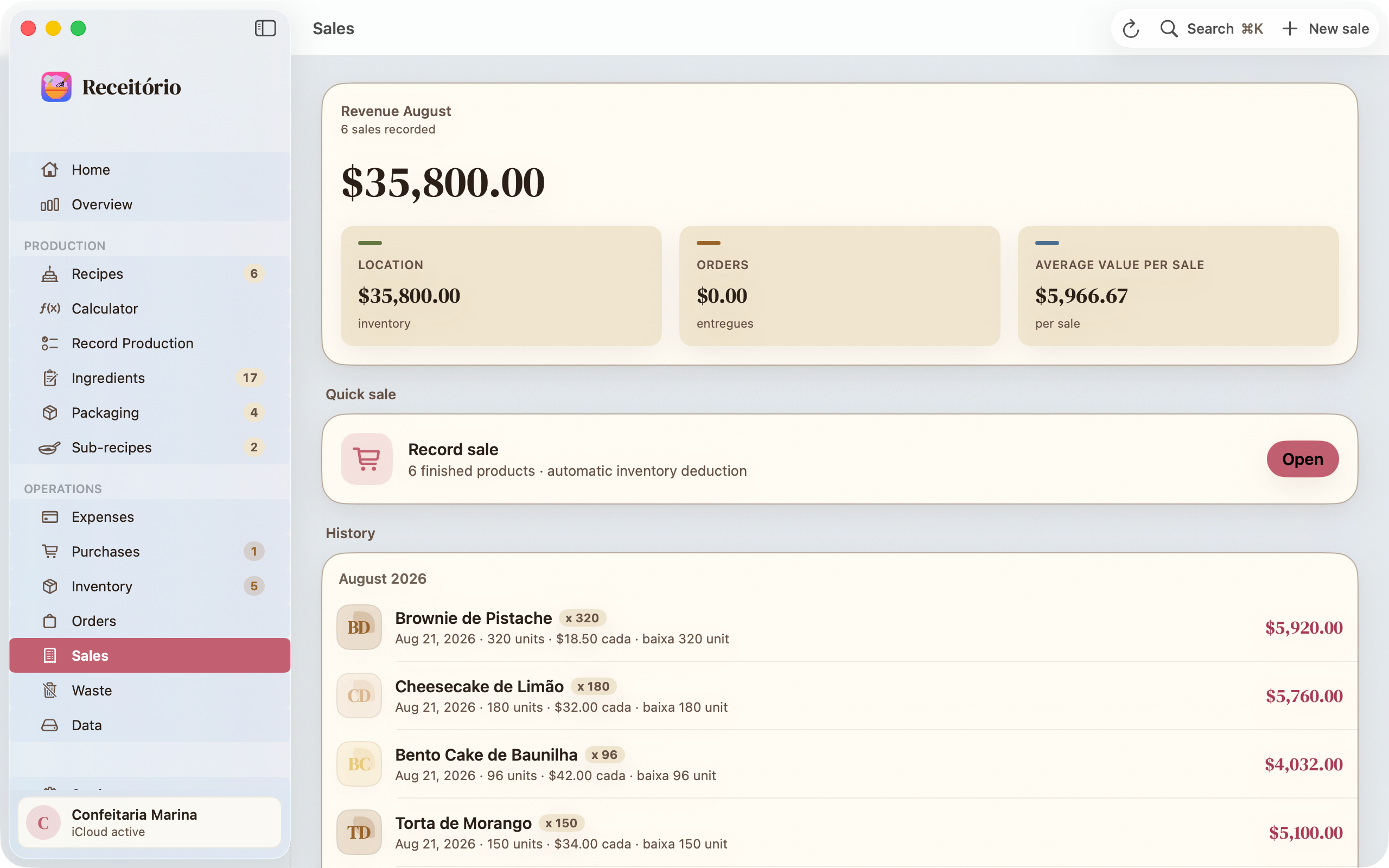Click the x 320 quantity badge
Screen dimensions: 1389x868
(582, 618)
